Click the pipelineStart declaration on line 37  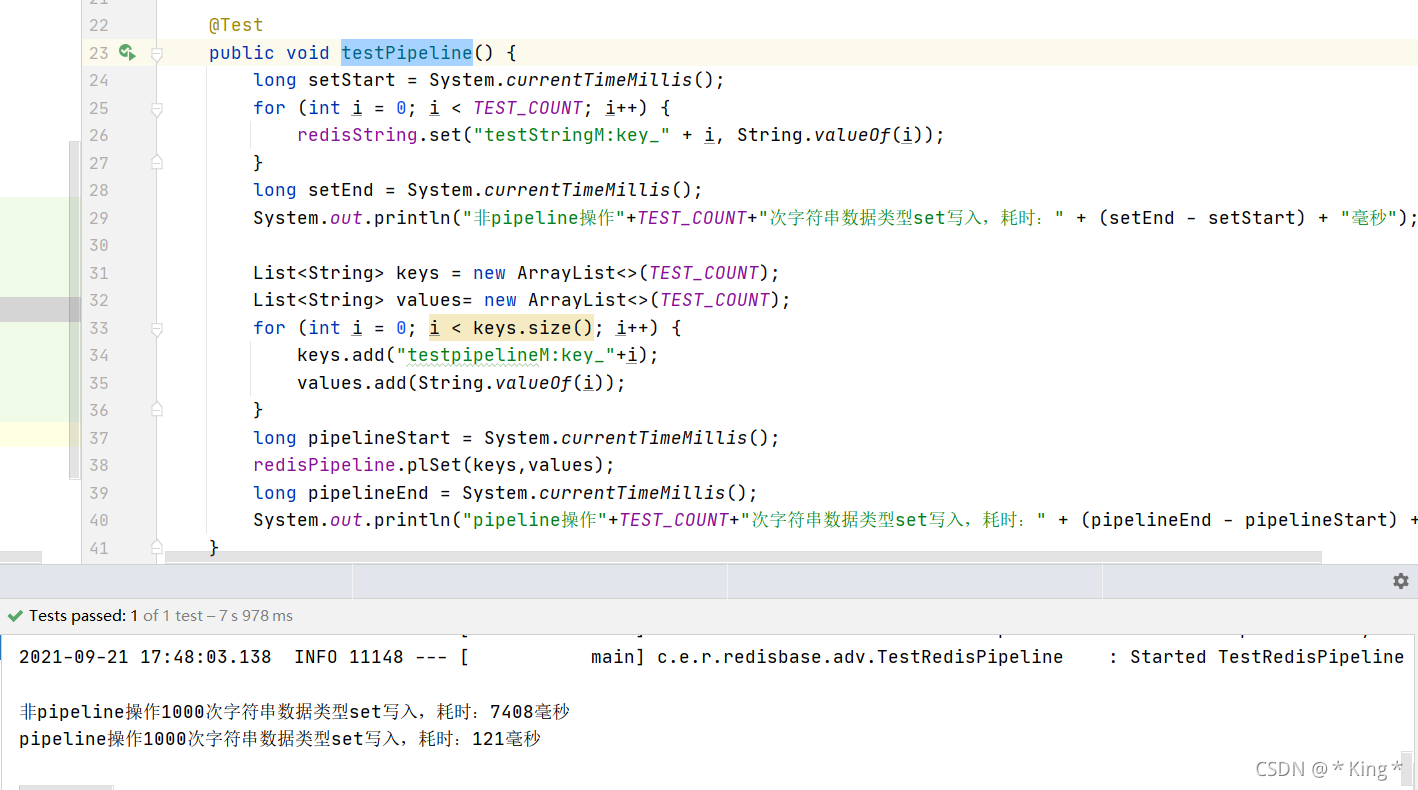pos(379,438)
